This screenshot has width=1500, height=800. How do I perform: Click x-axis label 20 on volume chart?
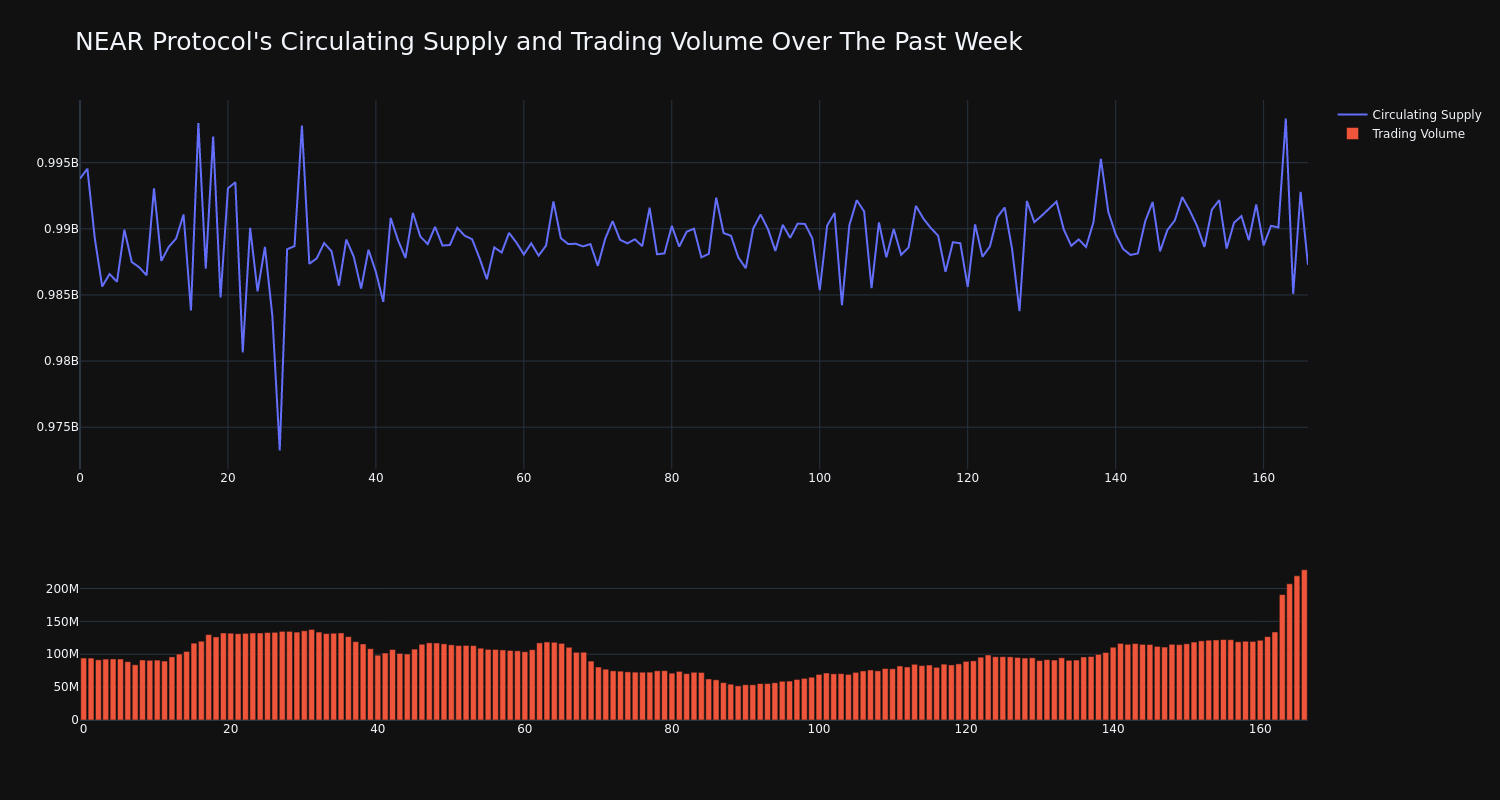[x=231, y=729]
